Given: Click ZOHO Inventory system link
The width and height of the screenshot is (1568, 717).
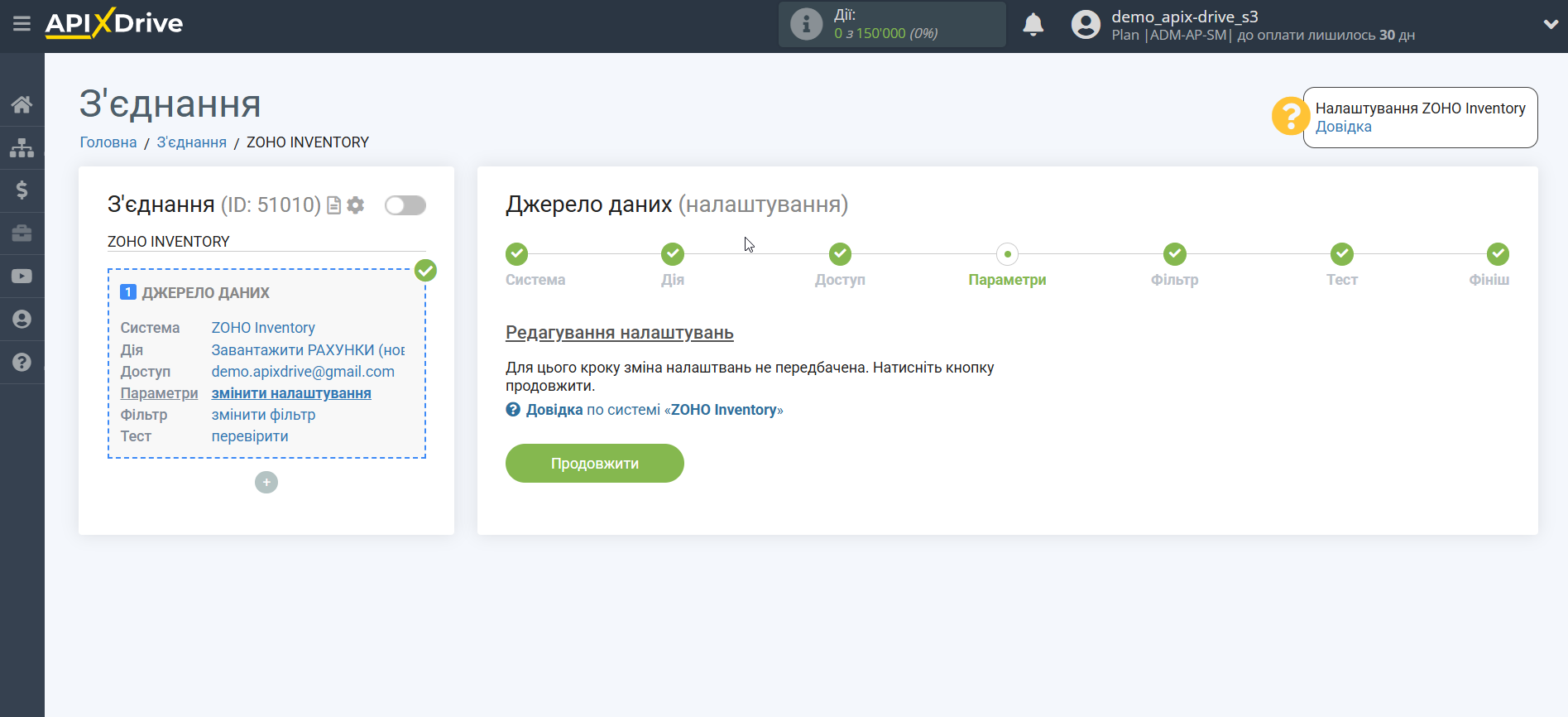Looking at the screenshot, I should tap(263, 328).
